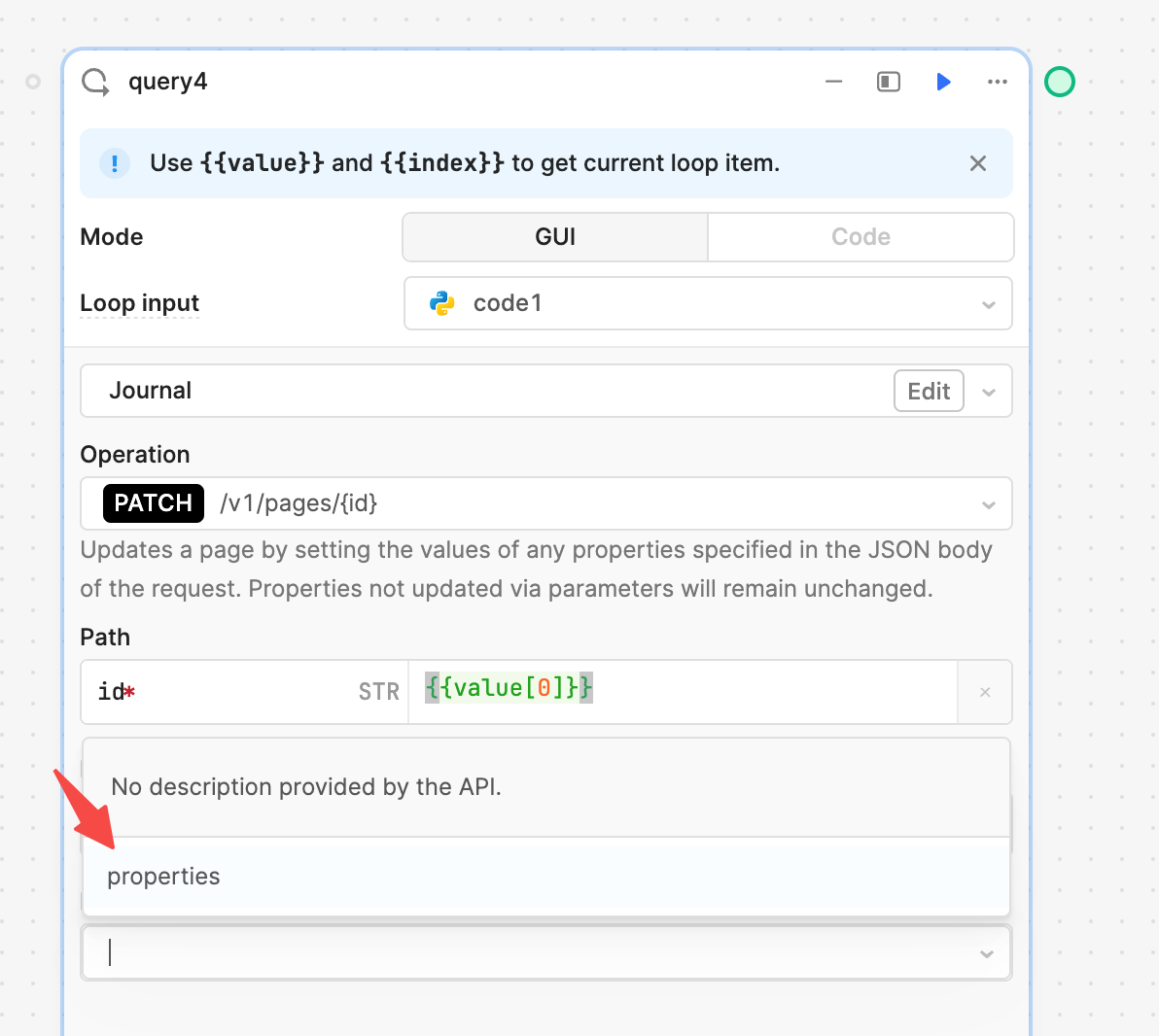Viewport: 1159px width, 1036px height.
Task: Click the Python icon in Loop input
Action: [442, 303]
